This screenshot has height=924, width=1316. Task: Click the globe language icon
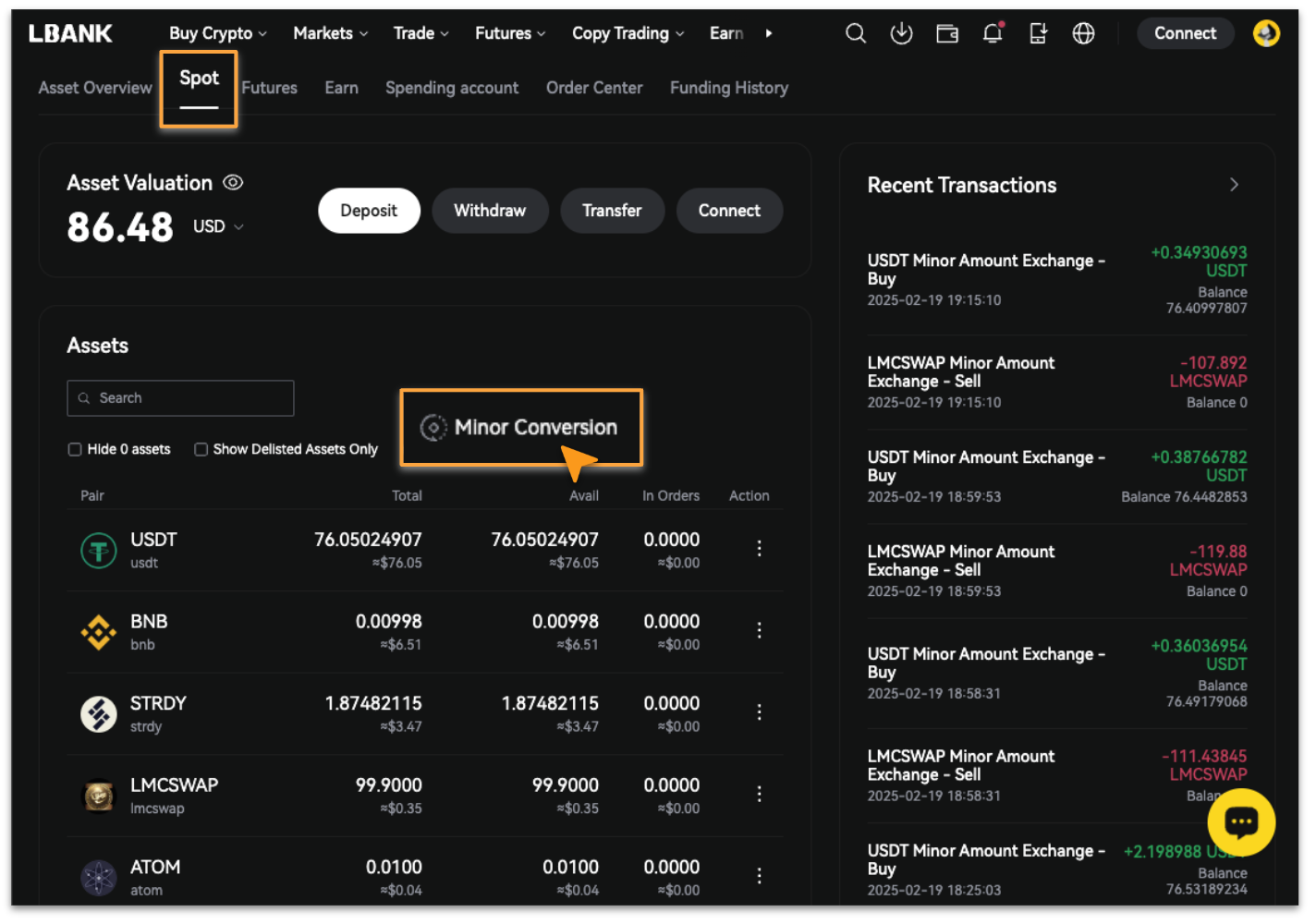[1083, 34]
